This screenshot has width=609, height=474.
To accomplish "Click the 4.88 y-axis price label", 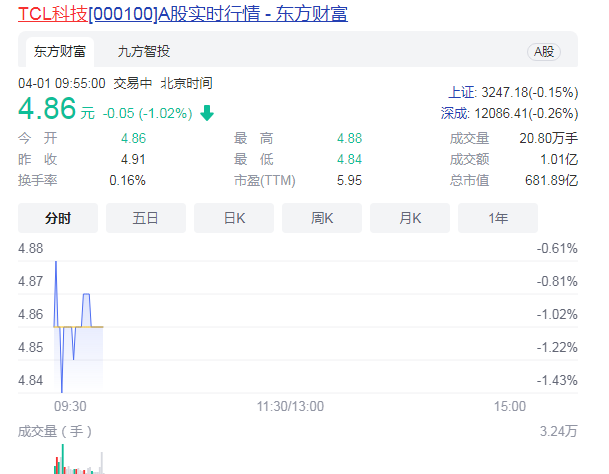I will (x=31, y=248).
